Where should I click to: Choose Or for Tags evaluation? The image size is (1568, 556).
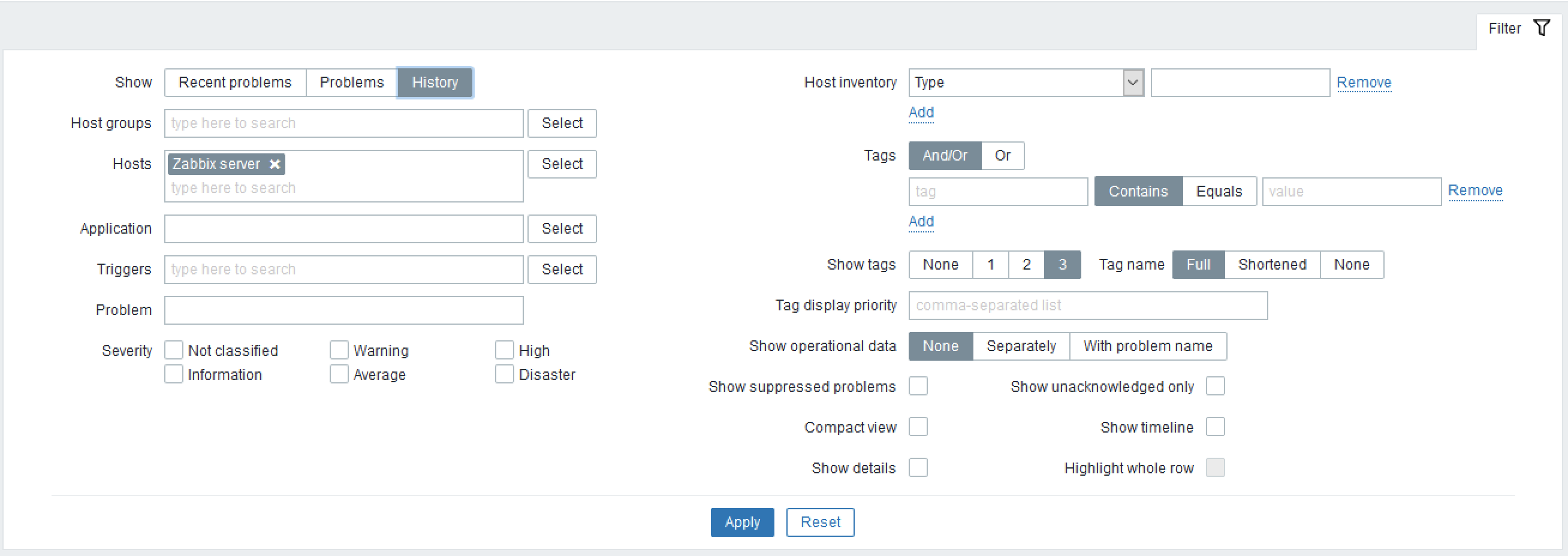click(x=1002, y=156)
